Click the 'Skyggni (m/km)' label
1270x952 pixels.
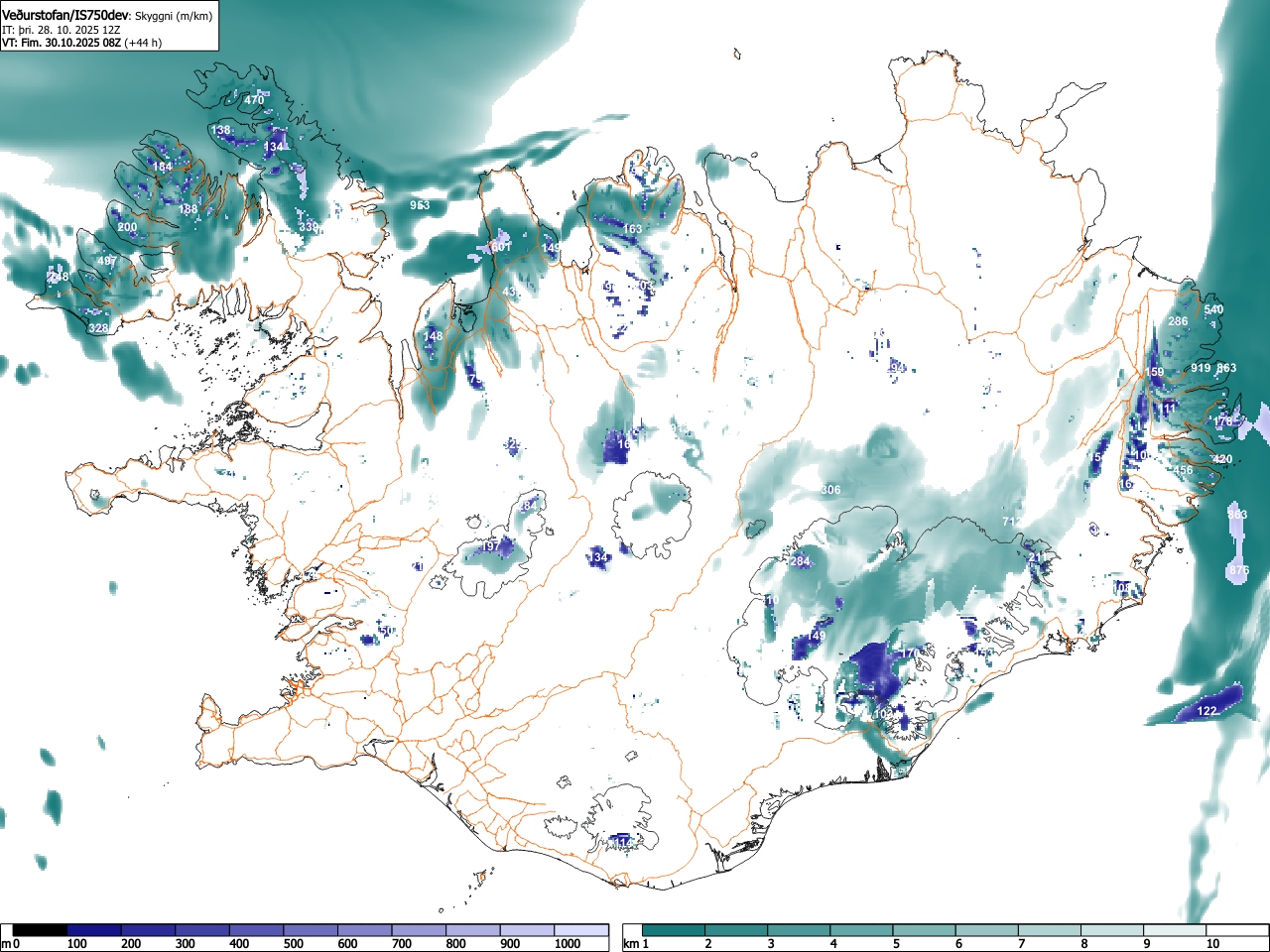173,17
